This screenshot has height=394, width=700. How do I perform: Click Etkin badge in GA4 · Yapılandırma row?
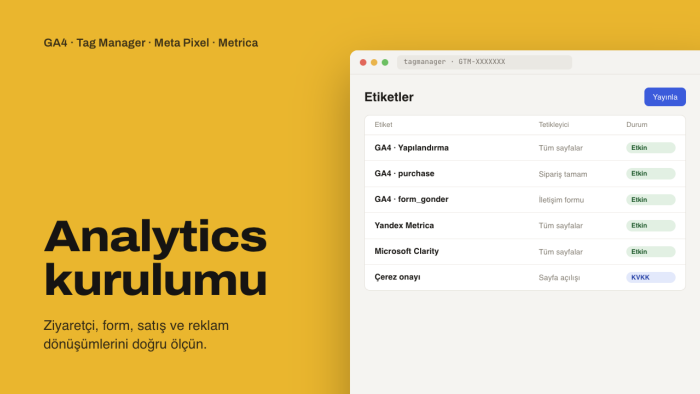[650, 148]
